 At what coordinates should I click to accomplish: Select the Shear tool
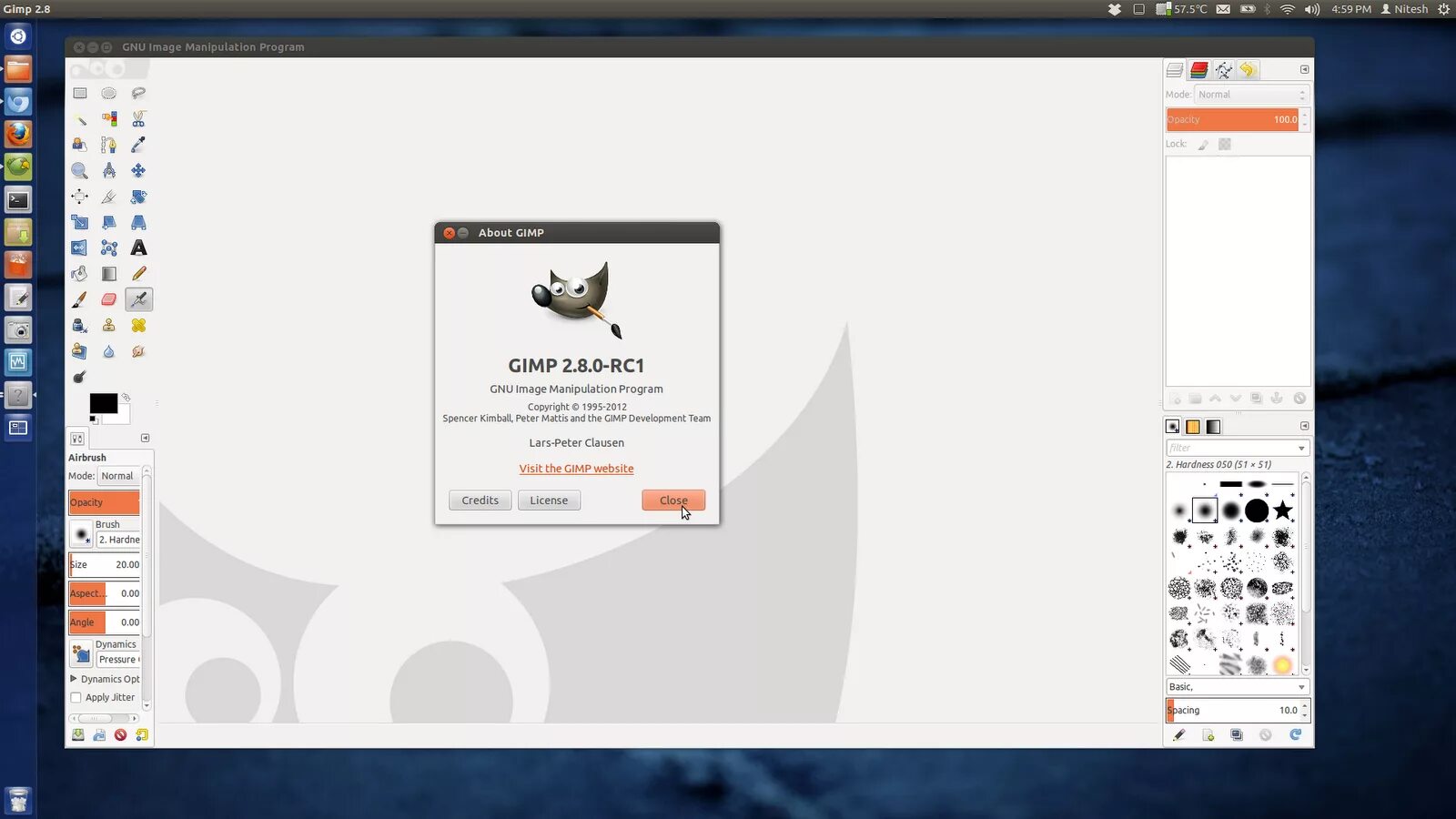coord(109,222)
